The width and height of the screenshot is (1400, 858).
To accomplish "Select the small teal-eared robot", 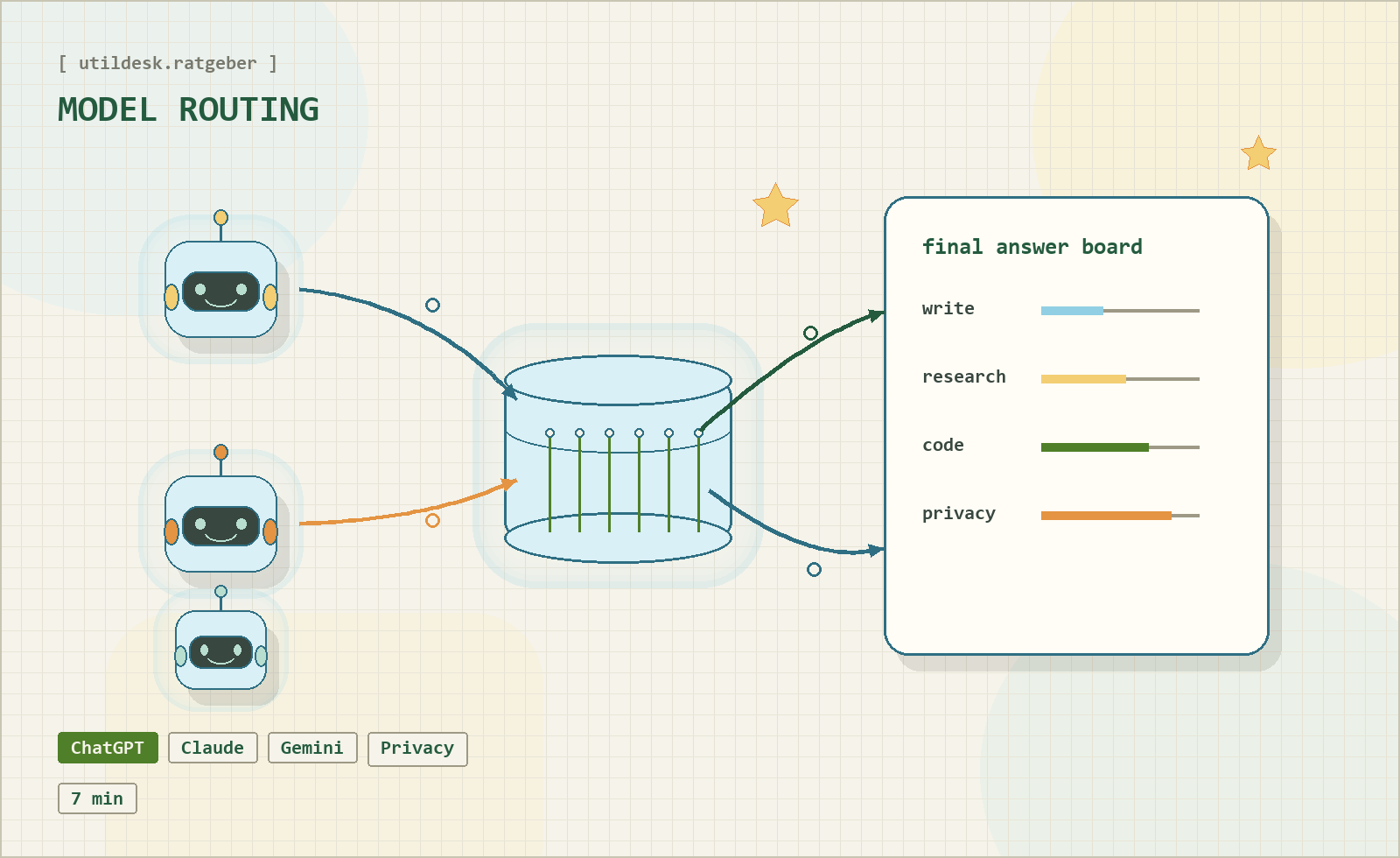I will coord(220,651).
